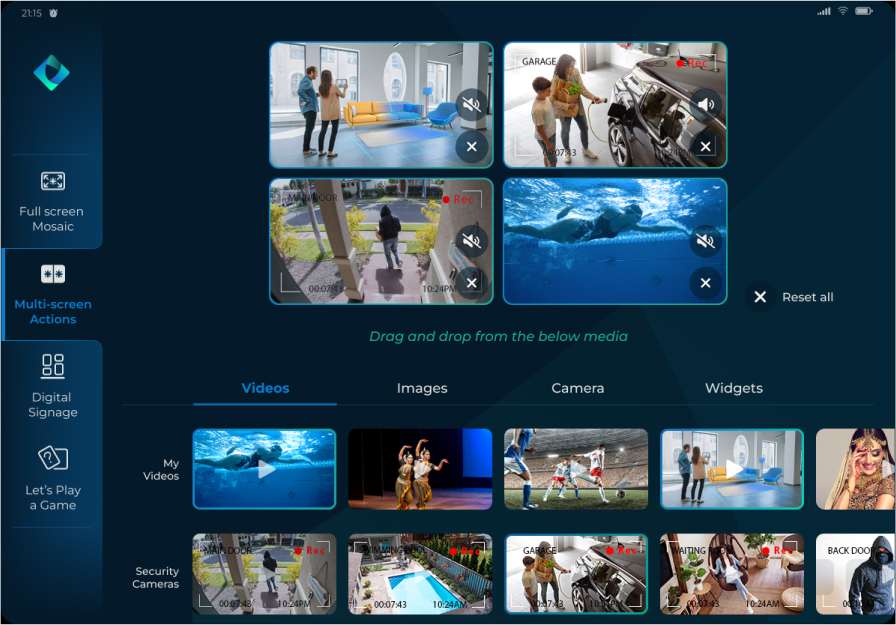Unmute the swimmer video tile
Screen dimensions: 896x625
[706, 241]
